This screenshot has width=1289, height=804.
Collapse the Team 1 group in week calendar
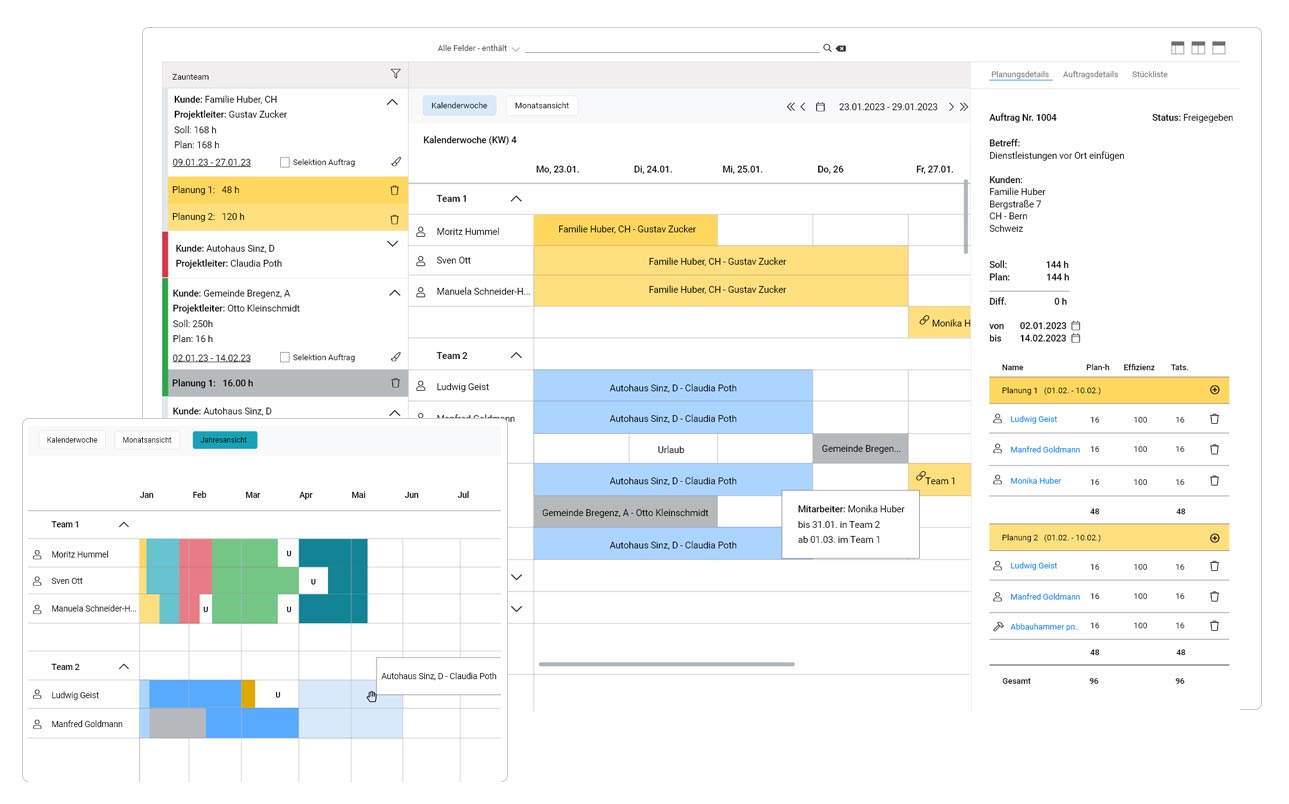pos(516,199)
